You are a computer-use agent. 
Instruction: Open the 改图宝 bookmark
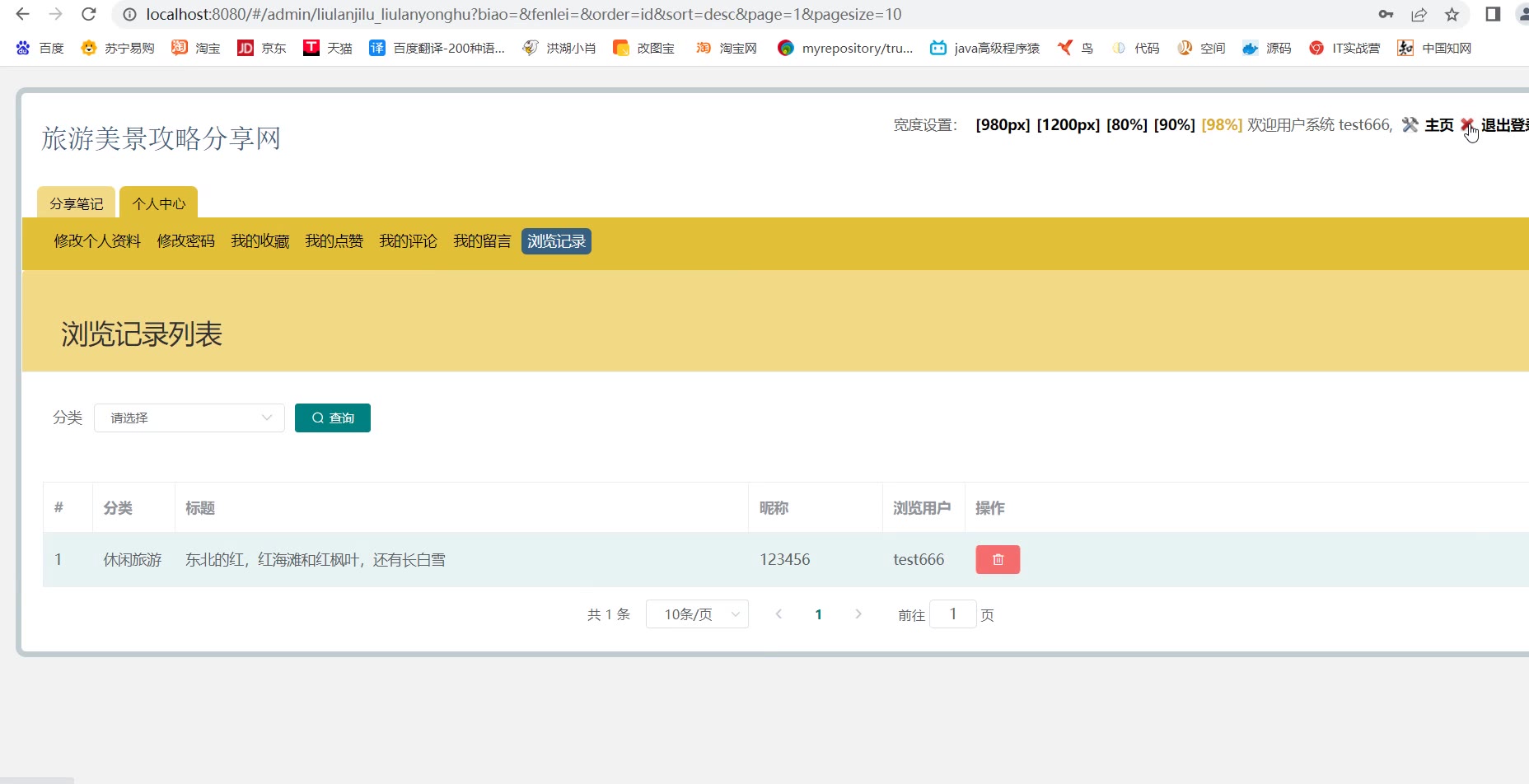(644, 48)
